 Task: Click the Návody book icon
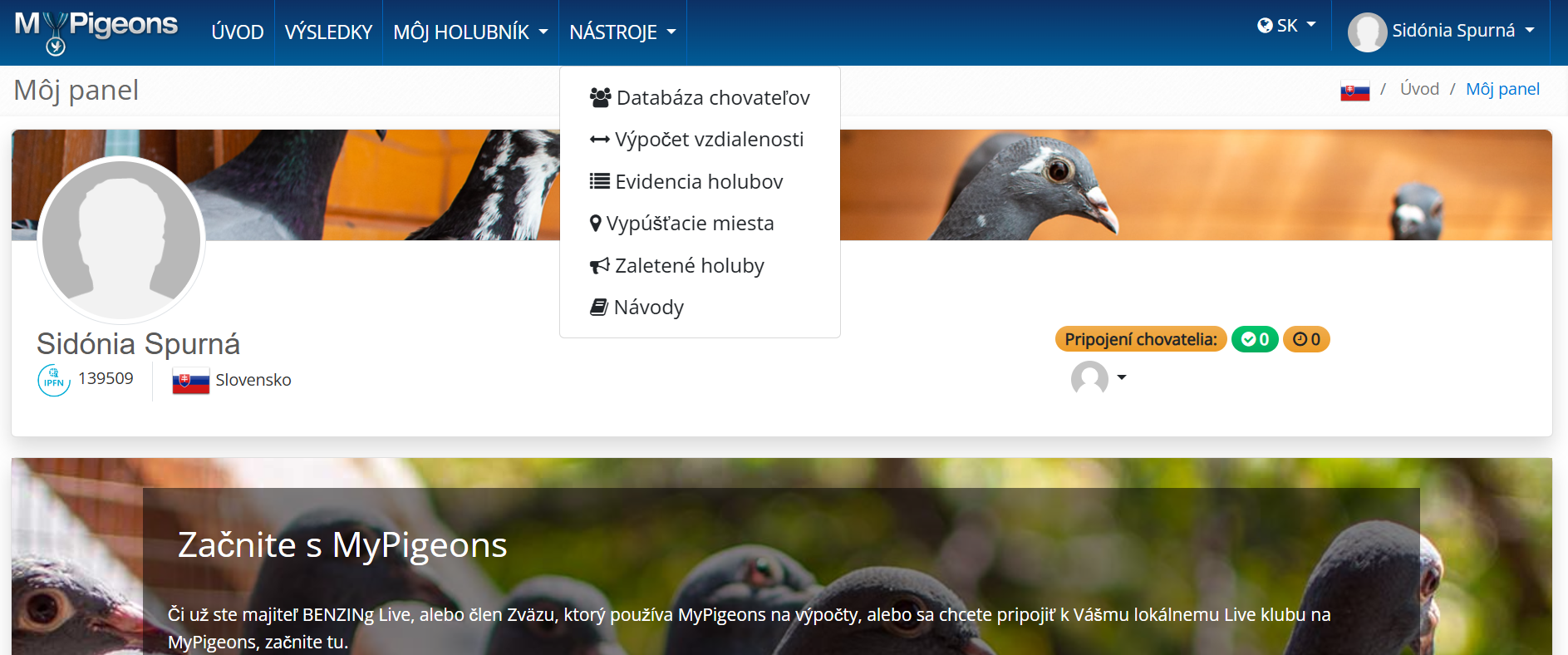tap(598, 308)
